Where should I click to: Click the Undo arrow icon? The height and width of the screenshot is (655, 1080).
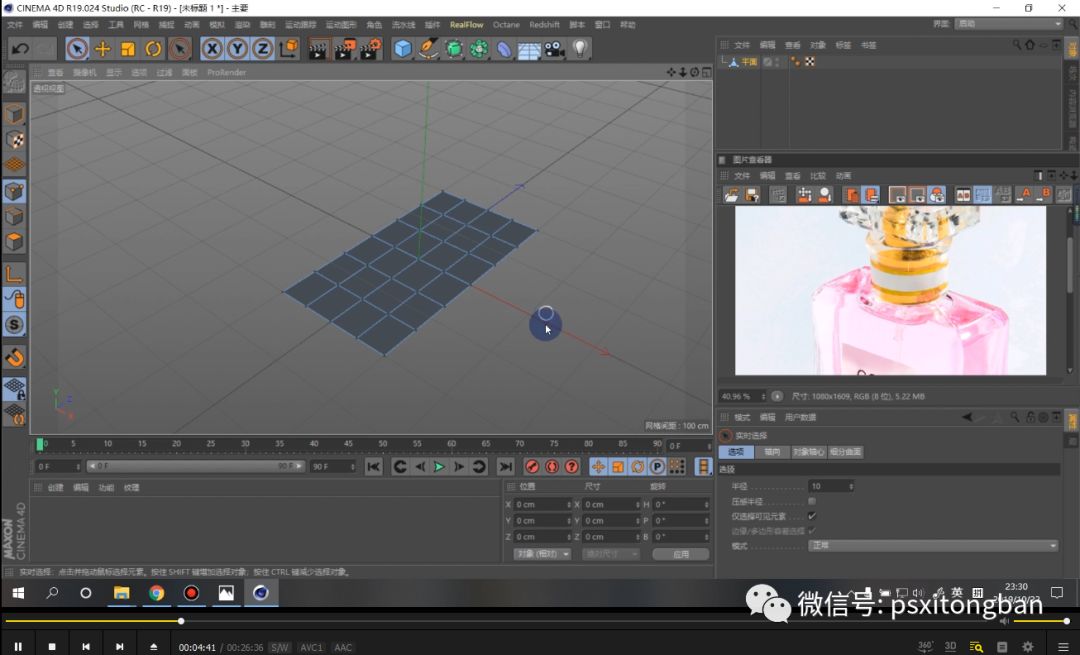click(19, 48)
